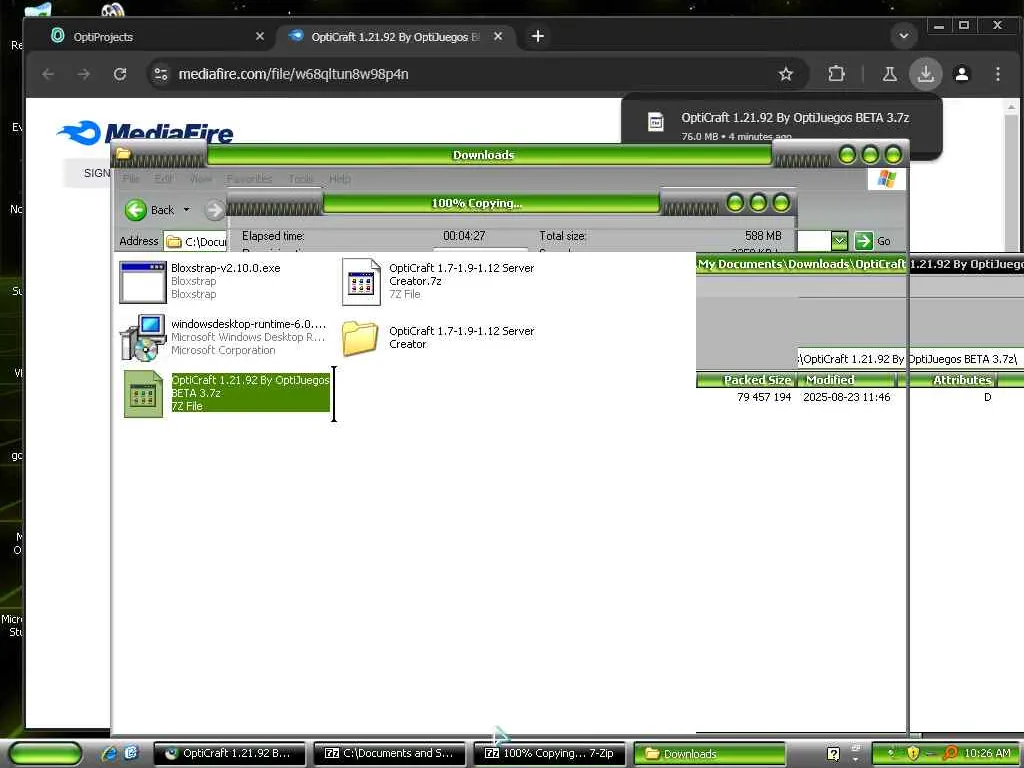Select OptiCraft Server Creator.7z file icon
1024x768 pixels.
[x=361, y=281]
